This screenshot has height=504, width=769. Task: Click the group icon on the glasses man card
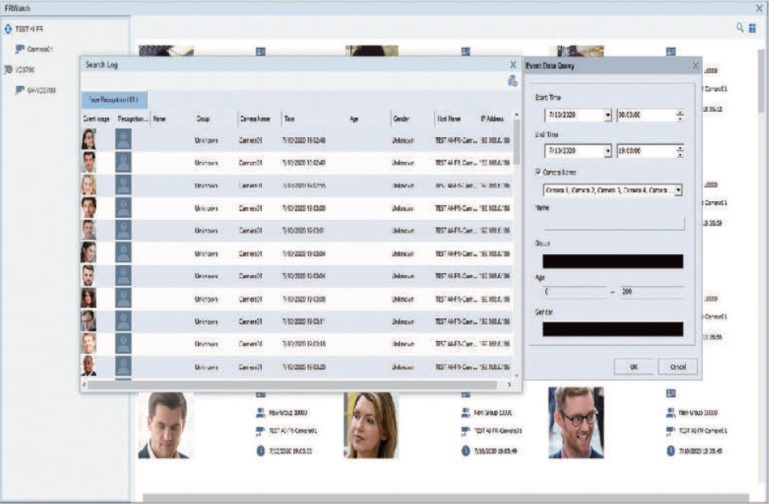[670, 413]
